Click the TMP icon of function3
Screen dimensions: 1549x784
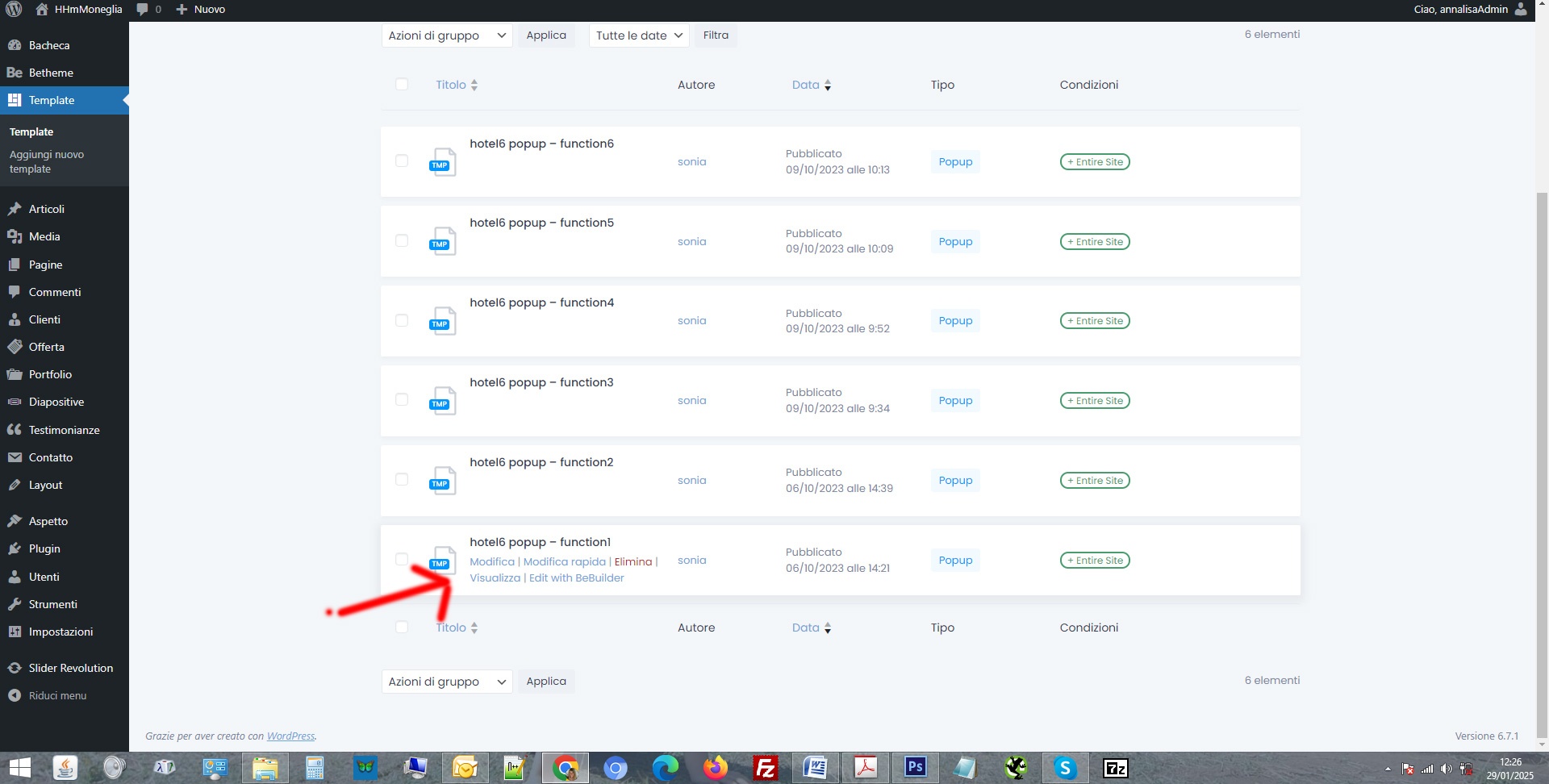tap(442, 401)
